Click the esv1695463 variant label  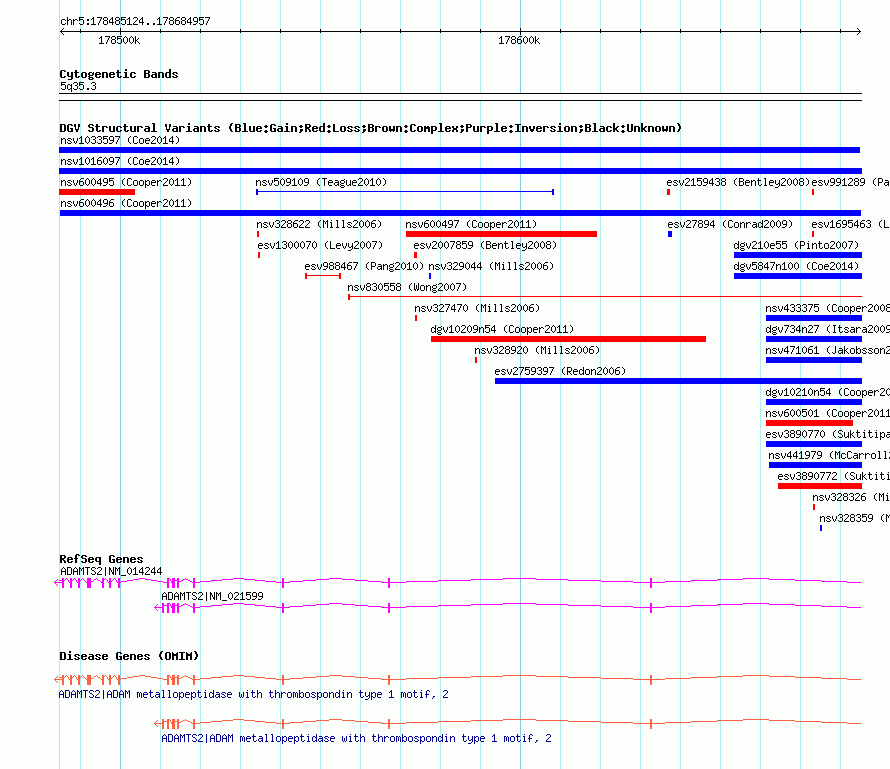850,224
